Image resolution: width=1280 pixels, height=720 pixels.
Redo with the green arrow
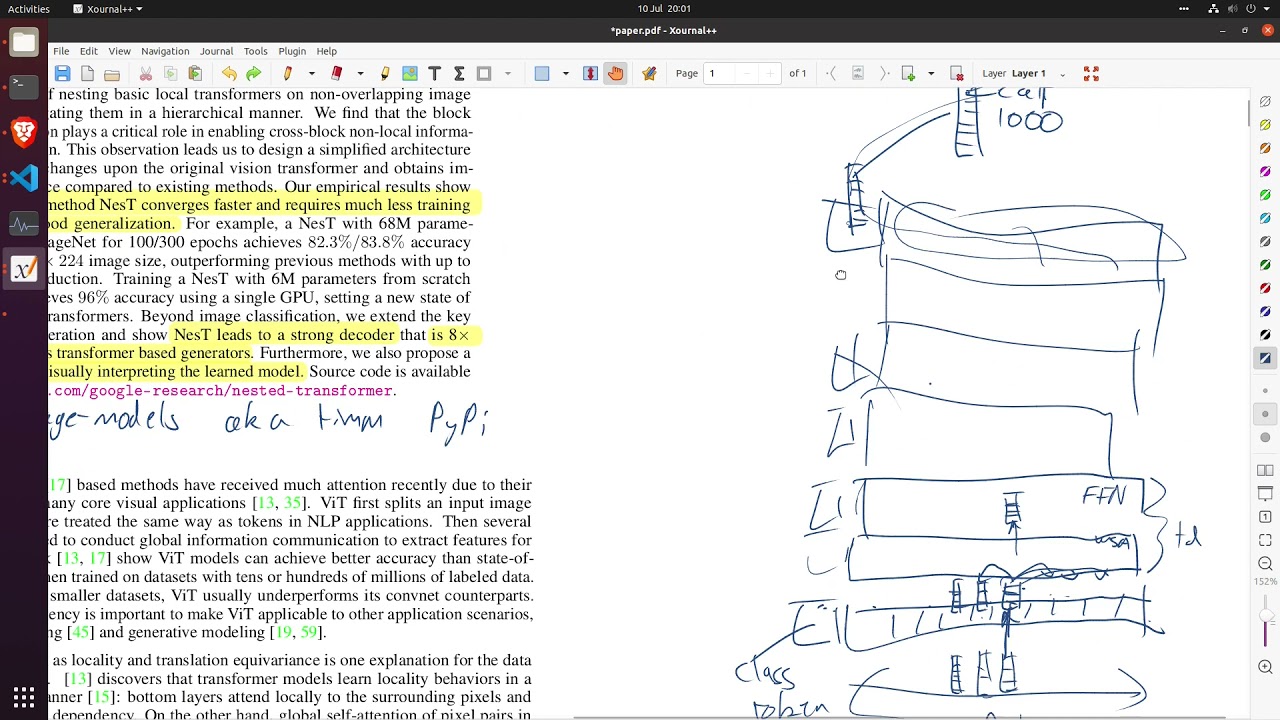pos(254,73)
